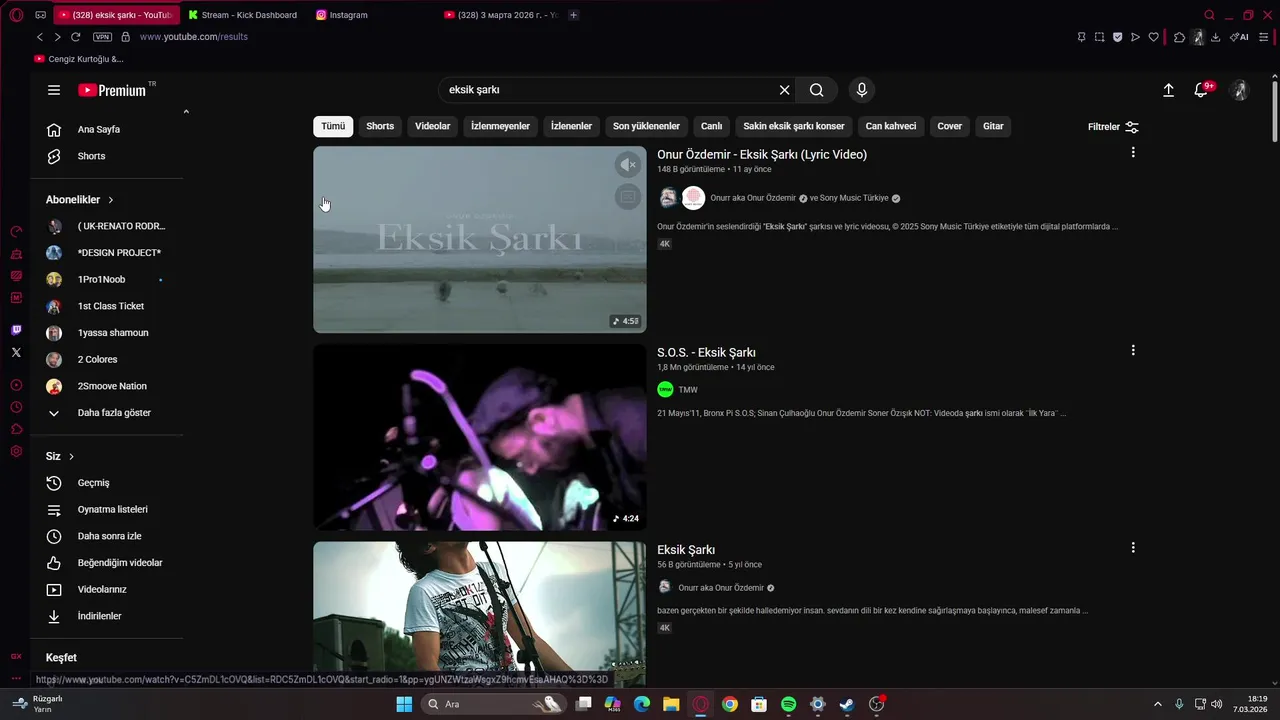Open Spotify from the taskbar
The image size is (1280, 720).
coord(788,705)
